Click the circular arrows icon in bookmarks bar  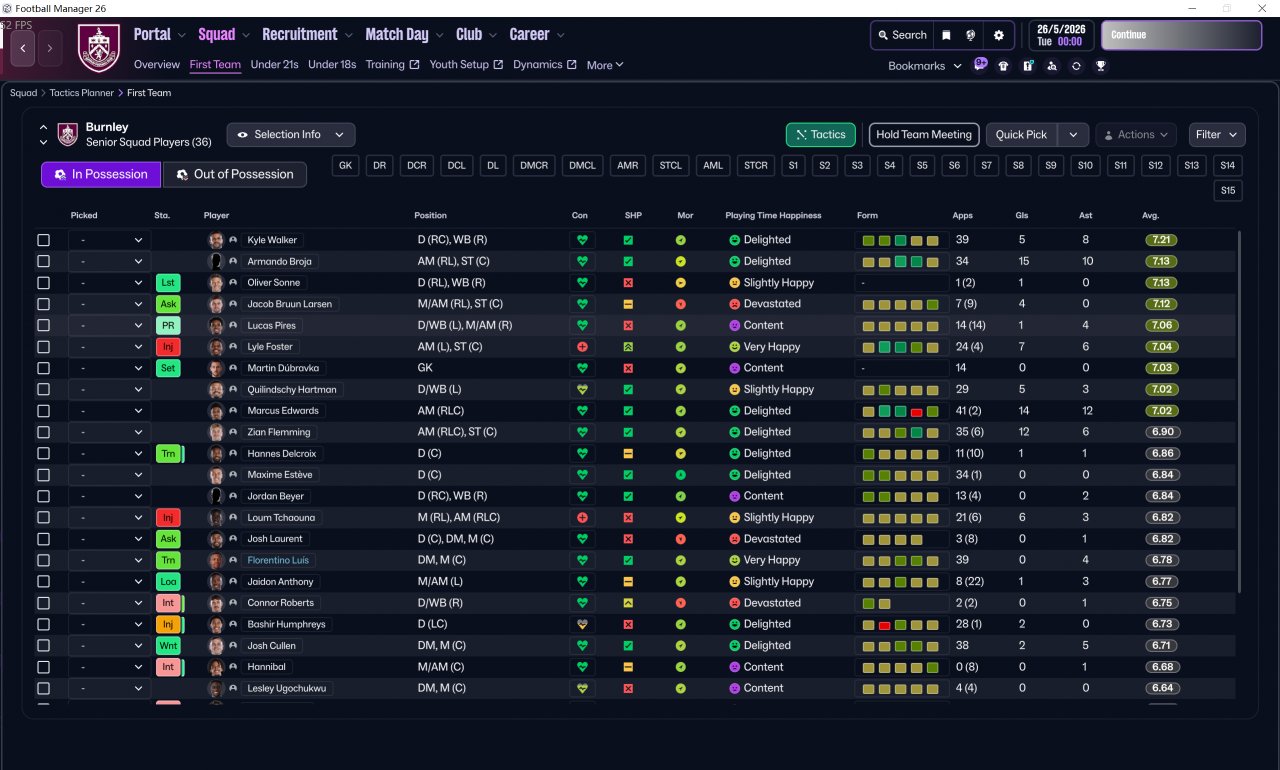tap(1076, 66)
